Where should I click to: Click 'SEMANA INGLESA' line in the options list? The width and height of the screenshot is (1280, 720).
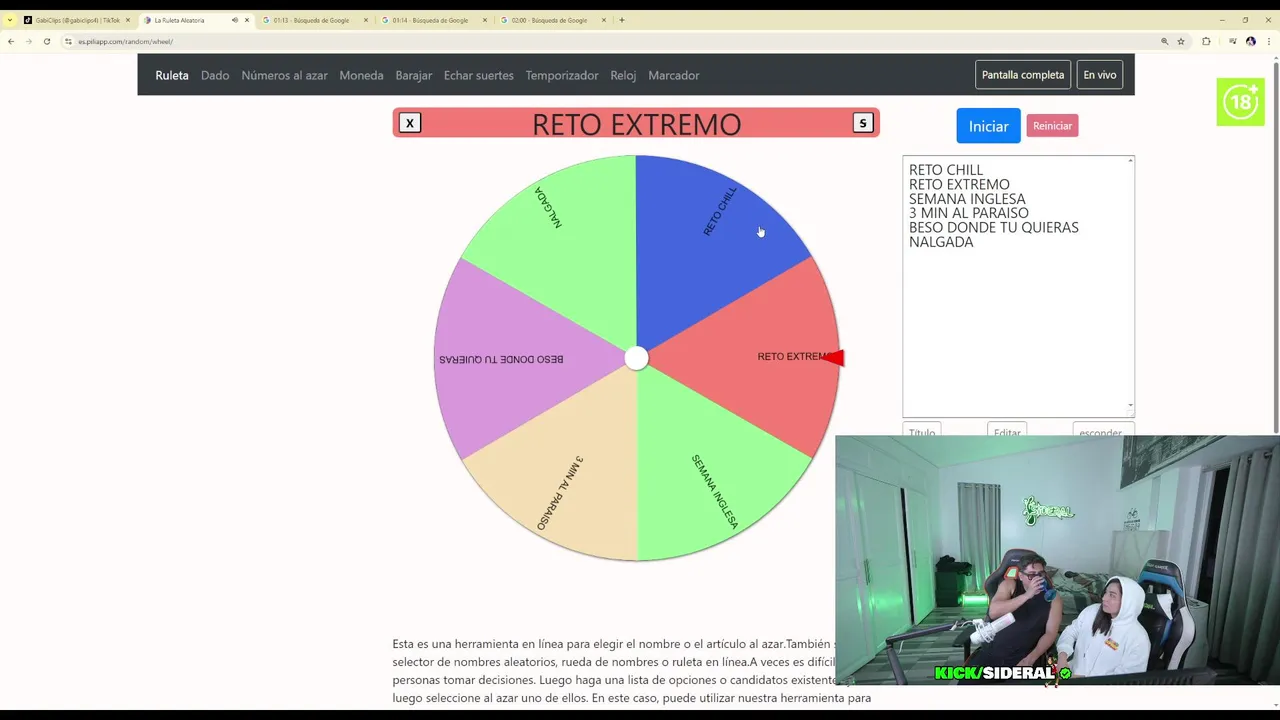click(x=967, y=199)
